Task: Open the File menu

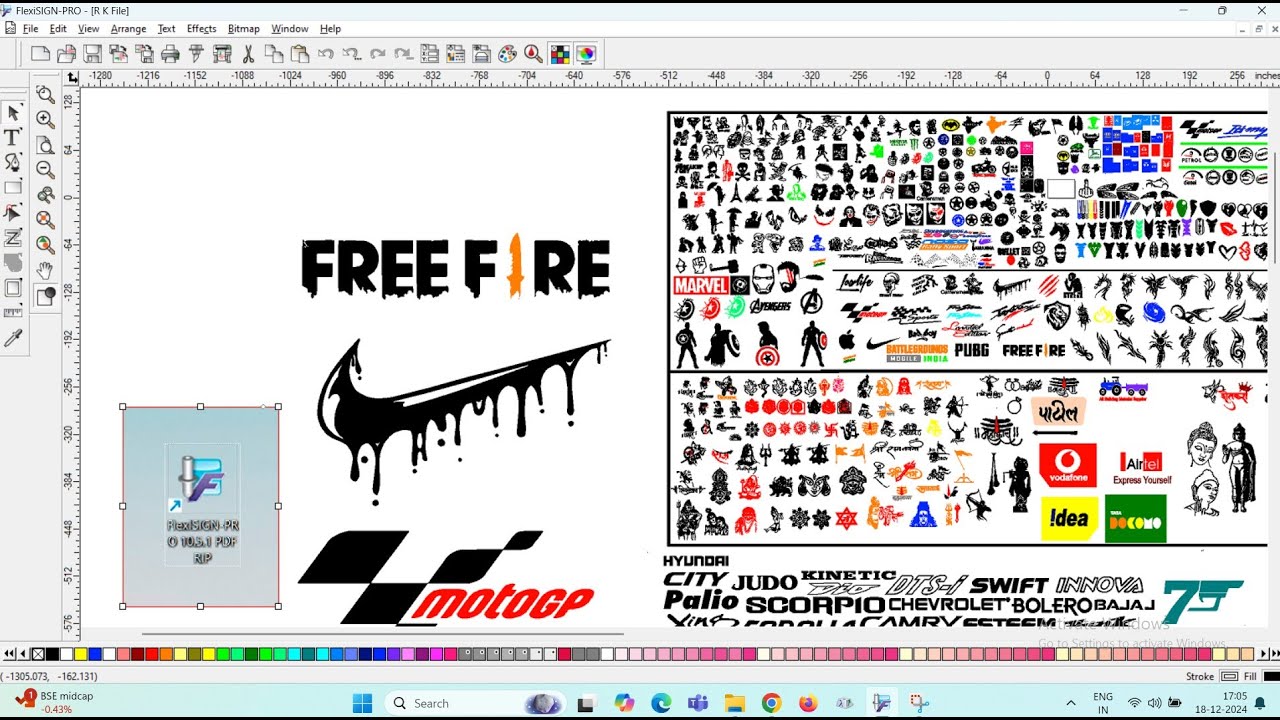Action: click(x=30, y=29)
